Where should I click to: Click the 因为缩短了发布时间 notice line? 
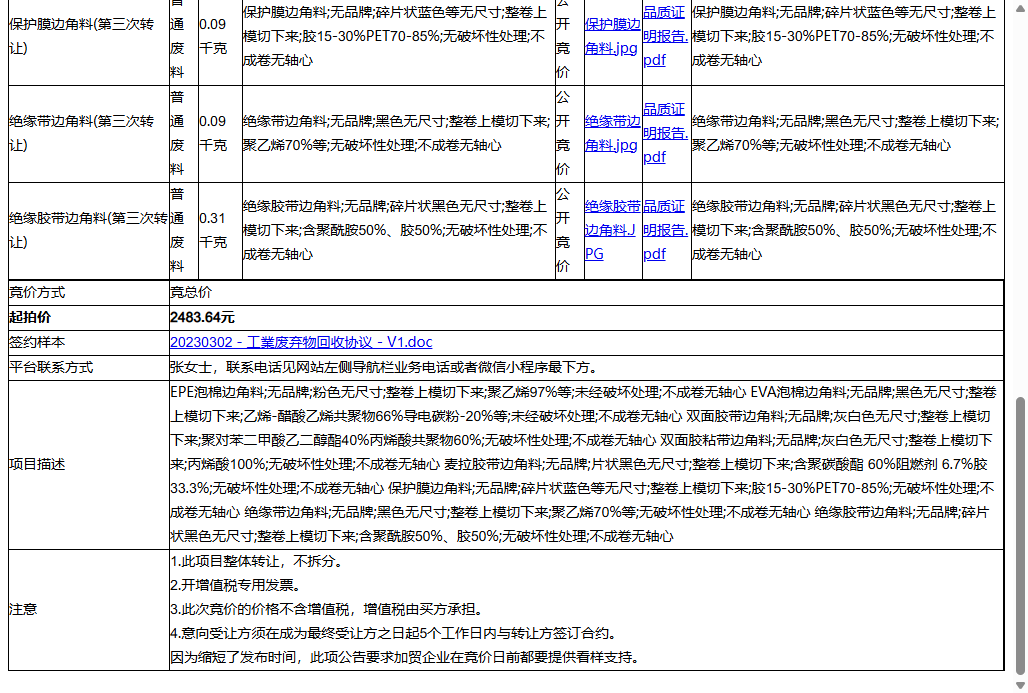405,657
